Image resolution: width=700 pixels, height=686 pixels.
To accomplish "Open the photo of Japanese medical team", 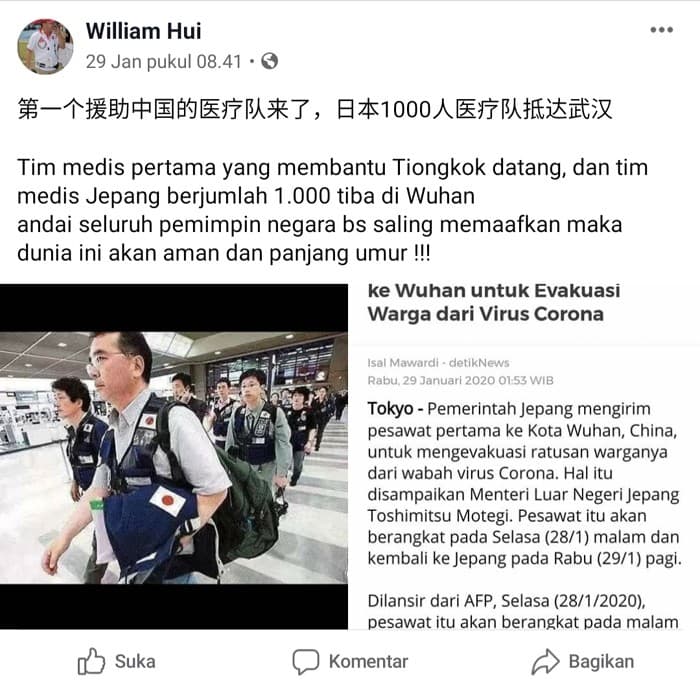I will pyautogui.click(x=174, y=457).
